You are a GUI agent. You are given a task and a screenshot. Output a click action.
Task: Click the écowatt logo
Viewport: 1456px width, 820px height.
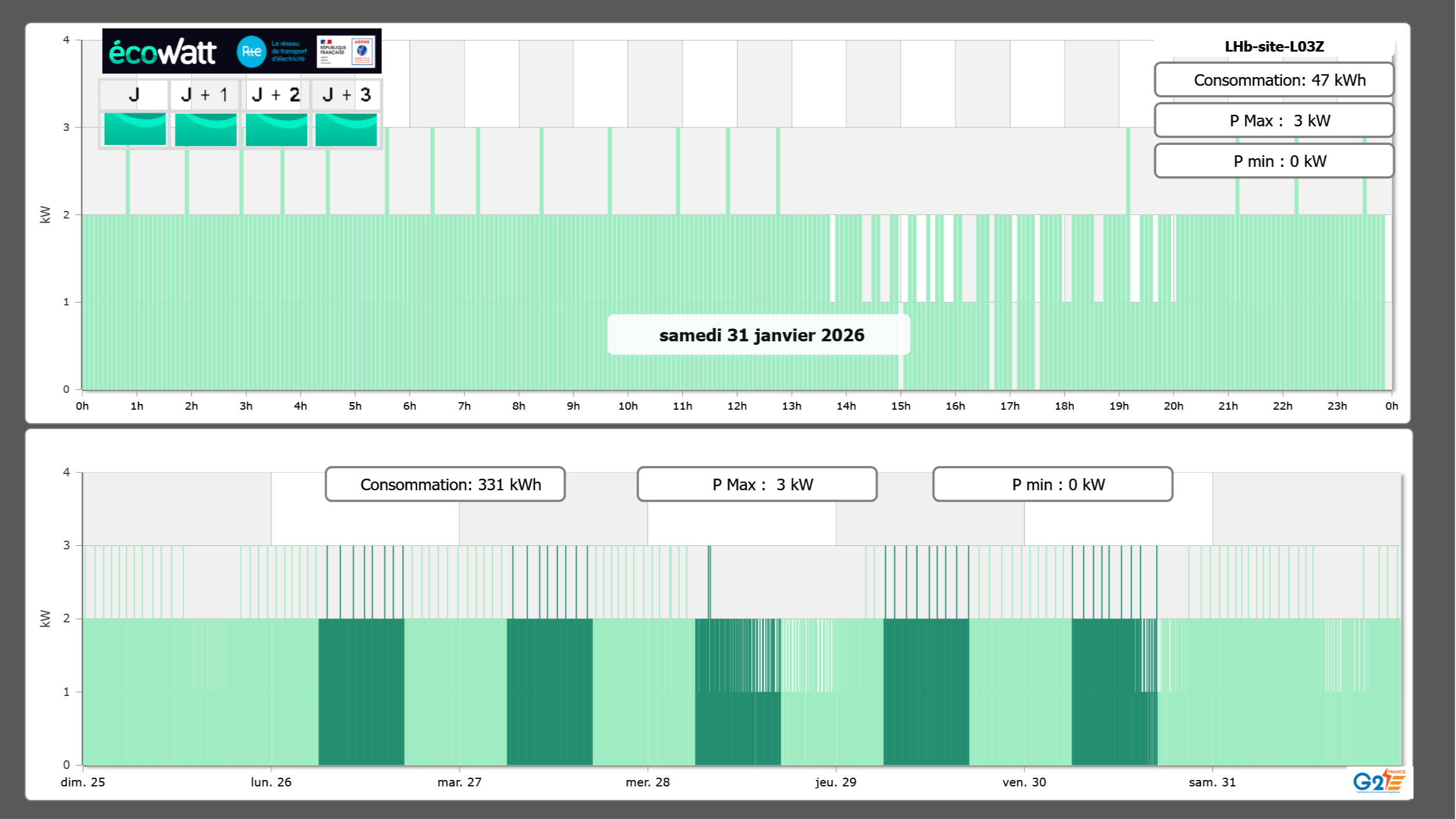162,52
